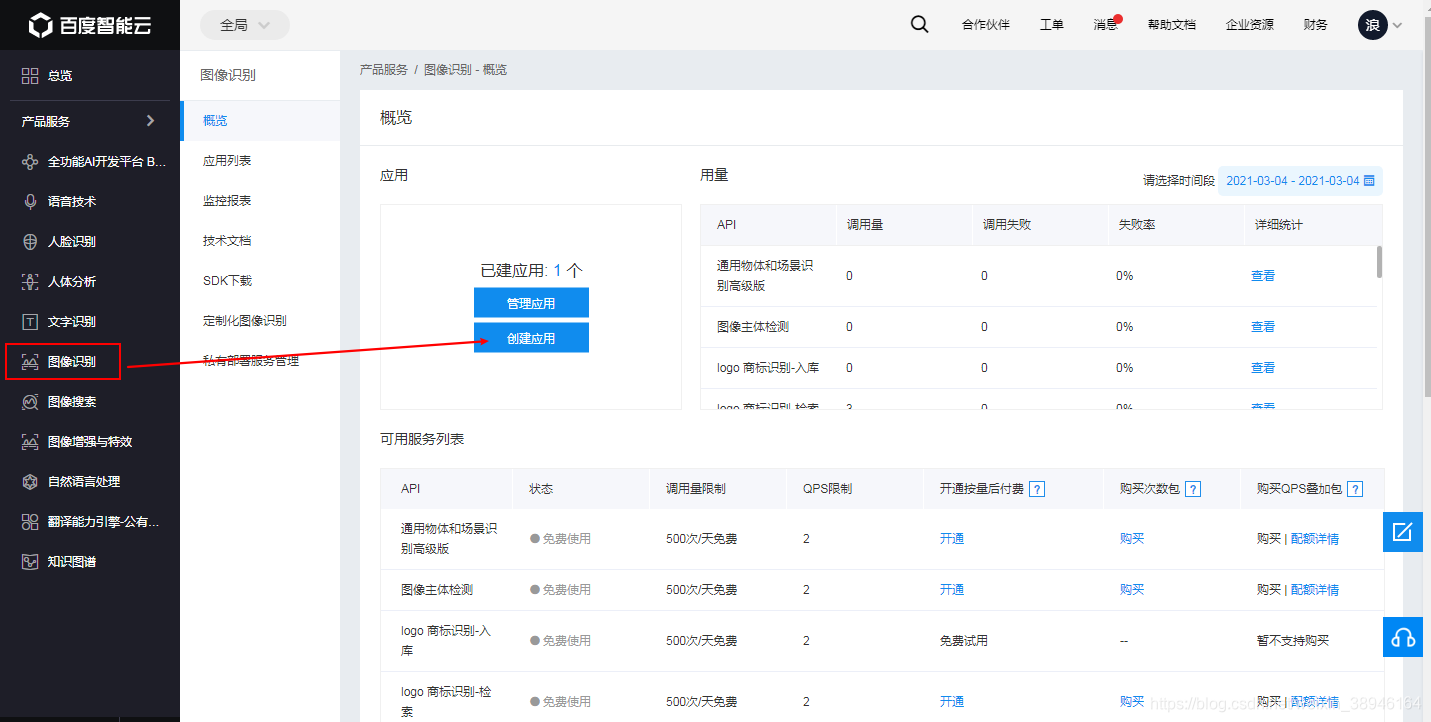Image resolution: width=1431 pixels, height=722 pixels.
Task: Click 配额详情 for 通用物体和场景识别高级版
Action: 1315,539
